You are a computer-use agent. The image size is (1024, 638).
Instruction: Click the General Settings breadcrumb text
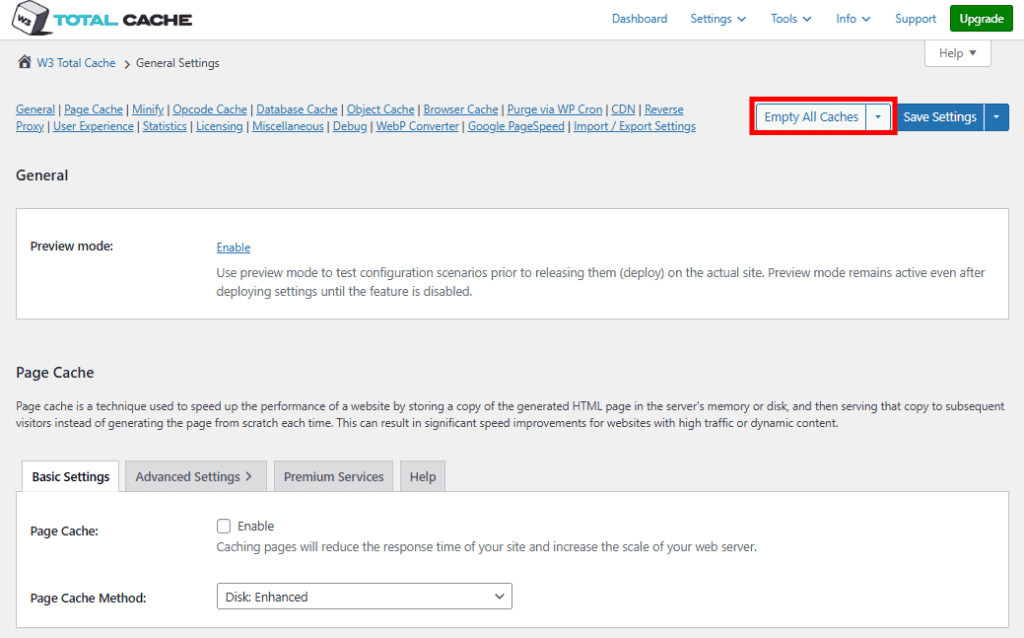coord(178,63)
